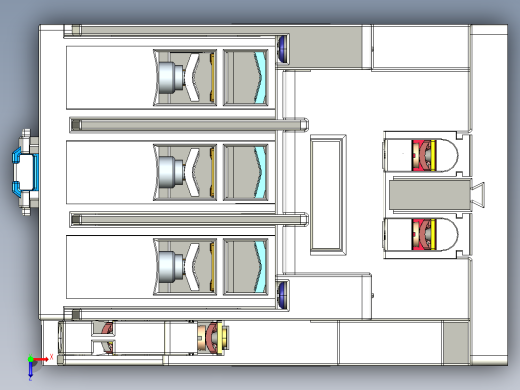Screen dimensions: 520x390
Task: Pick the silver cylinder in the middle chamber
Action: pos(171,172)
